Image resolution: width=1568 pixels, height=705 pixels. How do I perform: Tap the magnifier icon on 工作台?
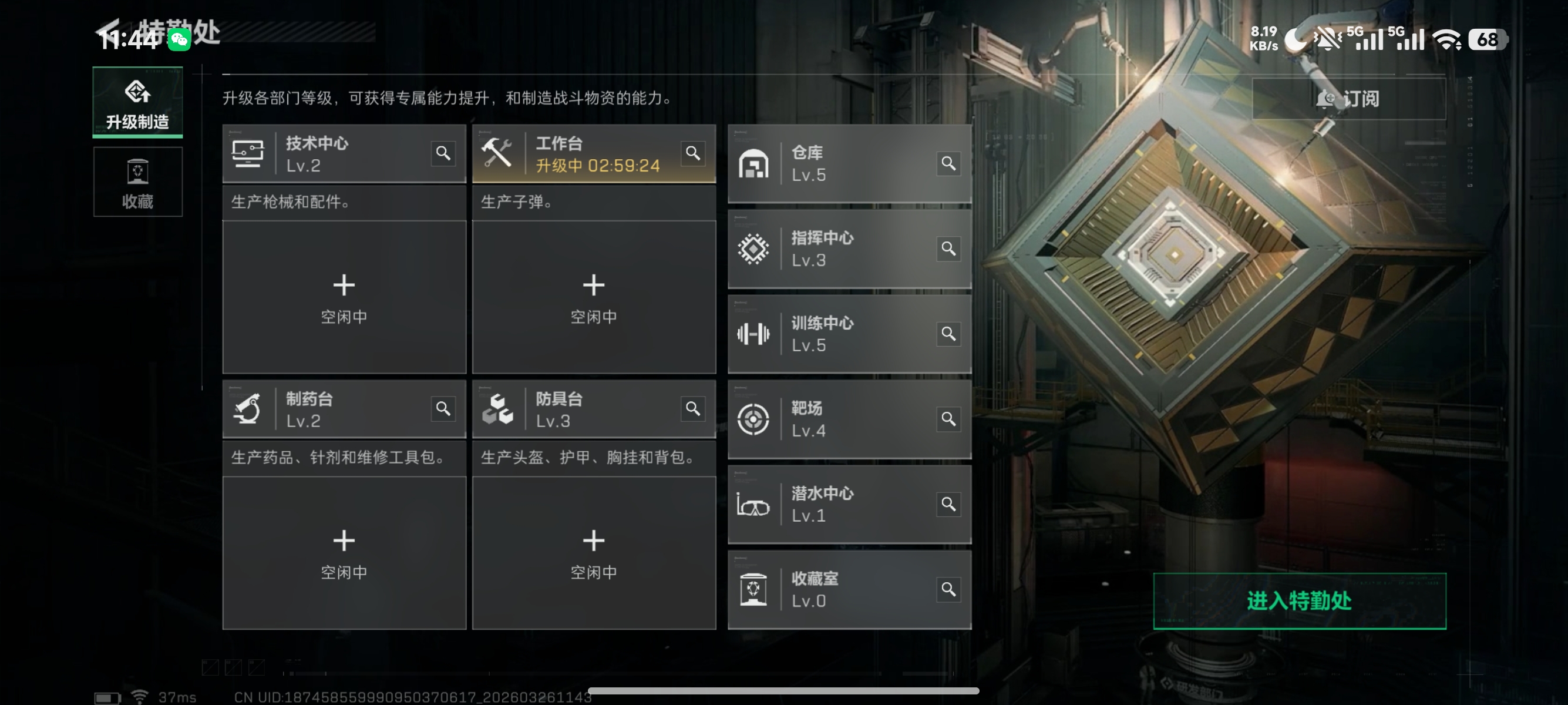click(693, 153)
